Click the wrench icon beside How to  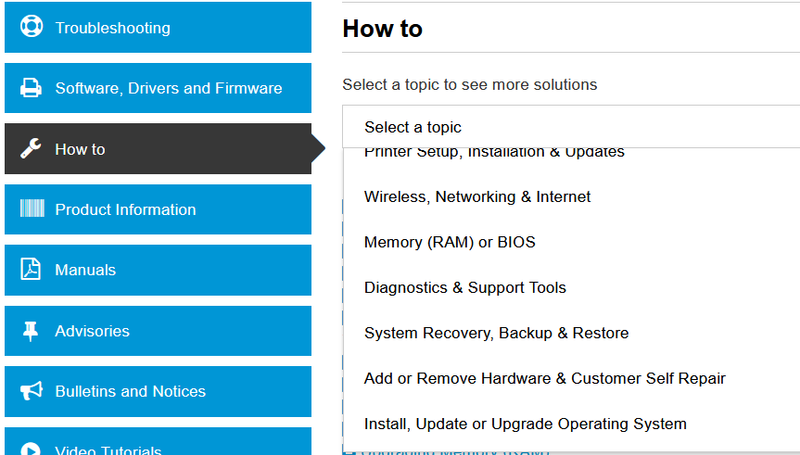point(31,149)
